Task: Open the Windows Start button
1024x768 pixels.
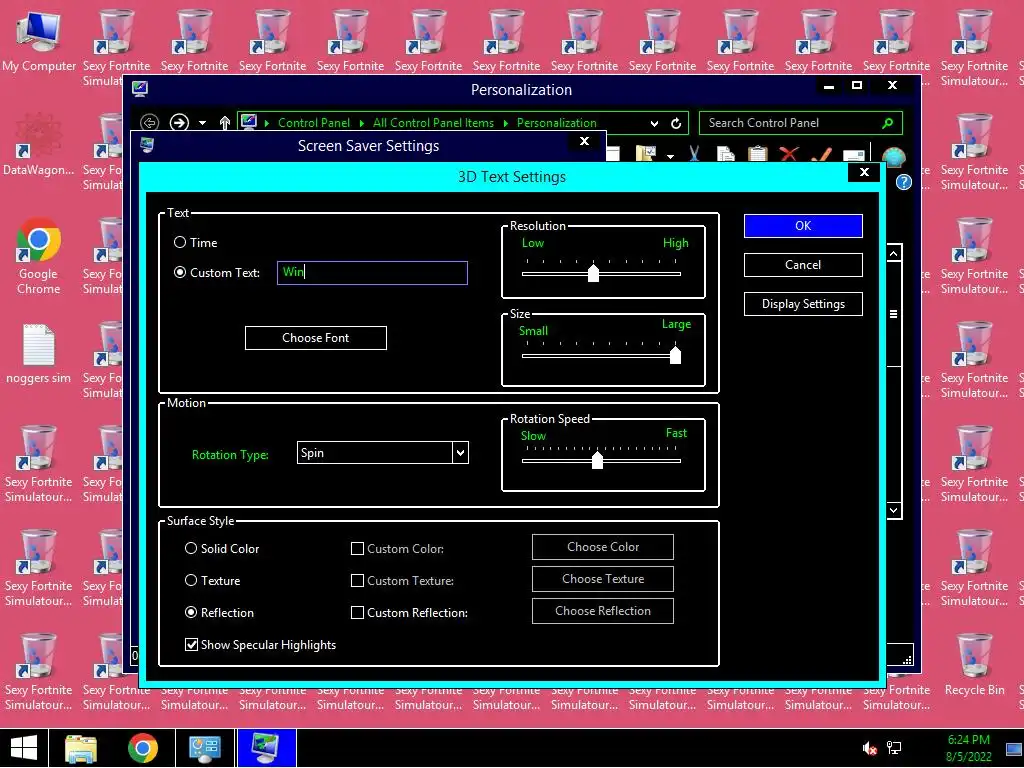Action: pyautogui.click(x=24, y=748)
